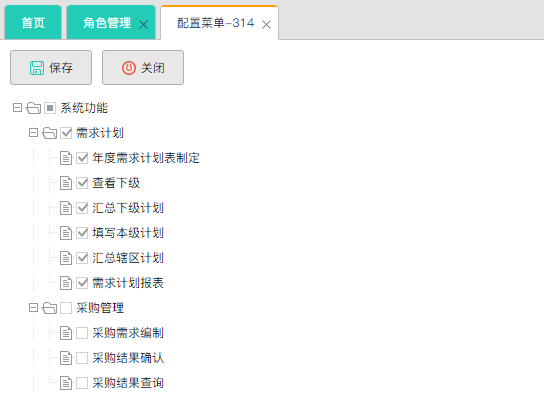
Task: Click the document icon for 汇总下级计划
Action: point(66,208)
